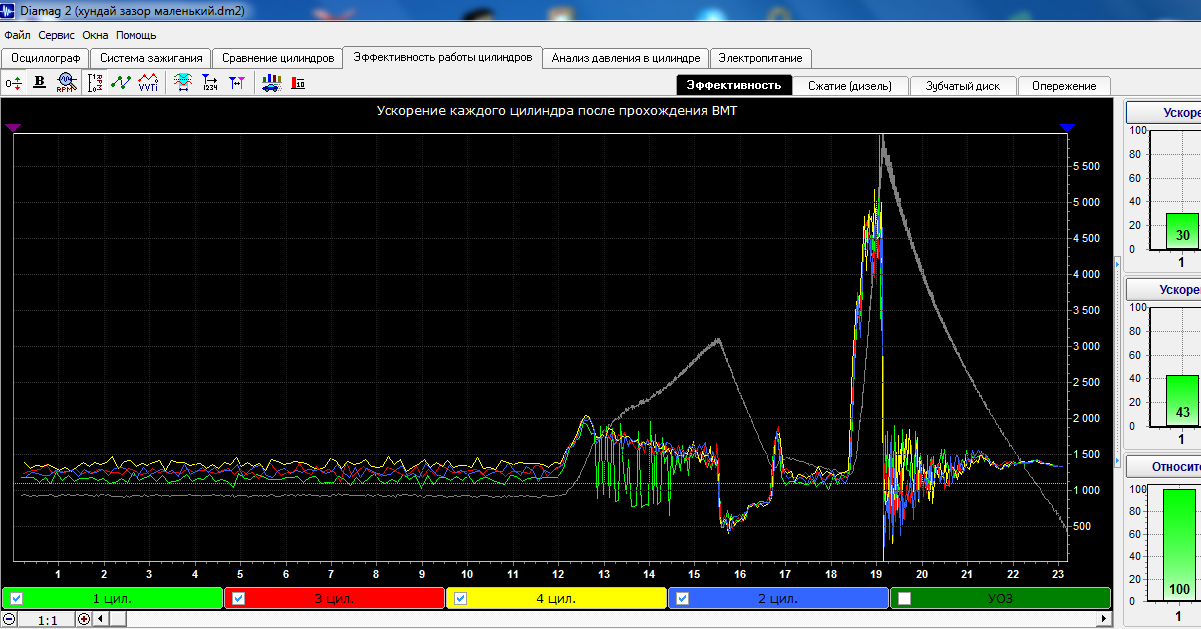Enable the УОЗ checkbox
Screen dimensions: 1201x629
pos(904,599)
